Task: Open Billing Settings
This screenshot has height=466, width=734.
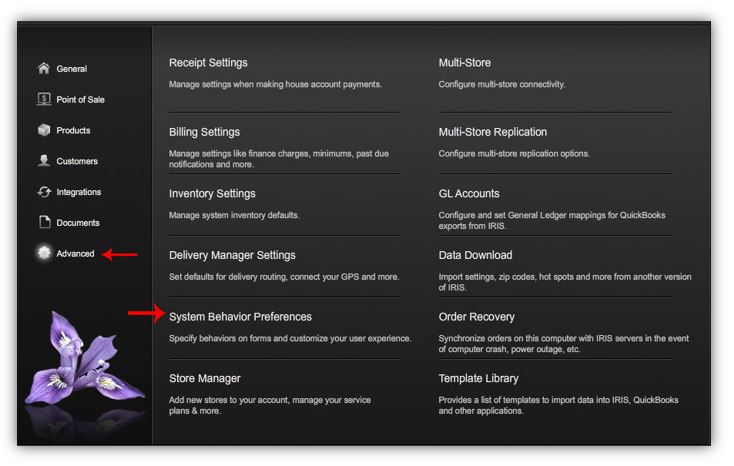Action: tap(204, 132)
